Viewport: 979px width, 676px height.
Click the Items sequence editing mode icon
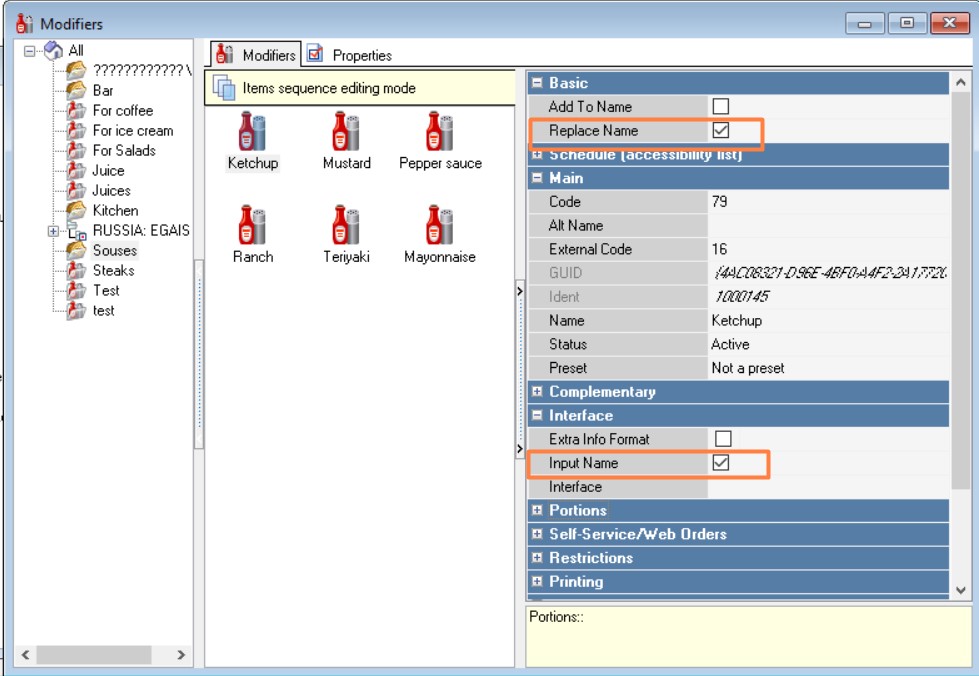pos(224,87)
